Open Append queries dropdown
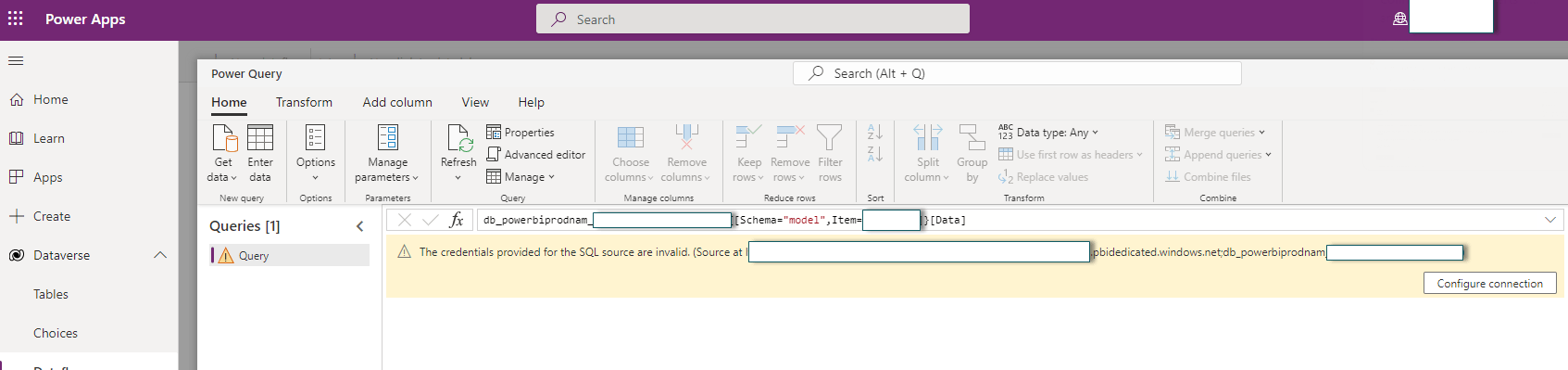The width and height of the screenshot is (1568, 370). pos(1219,155)
